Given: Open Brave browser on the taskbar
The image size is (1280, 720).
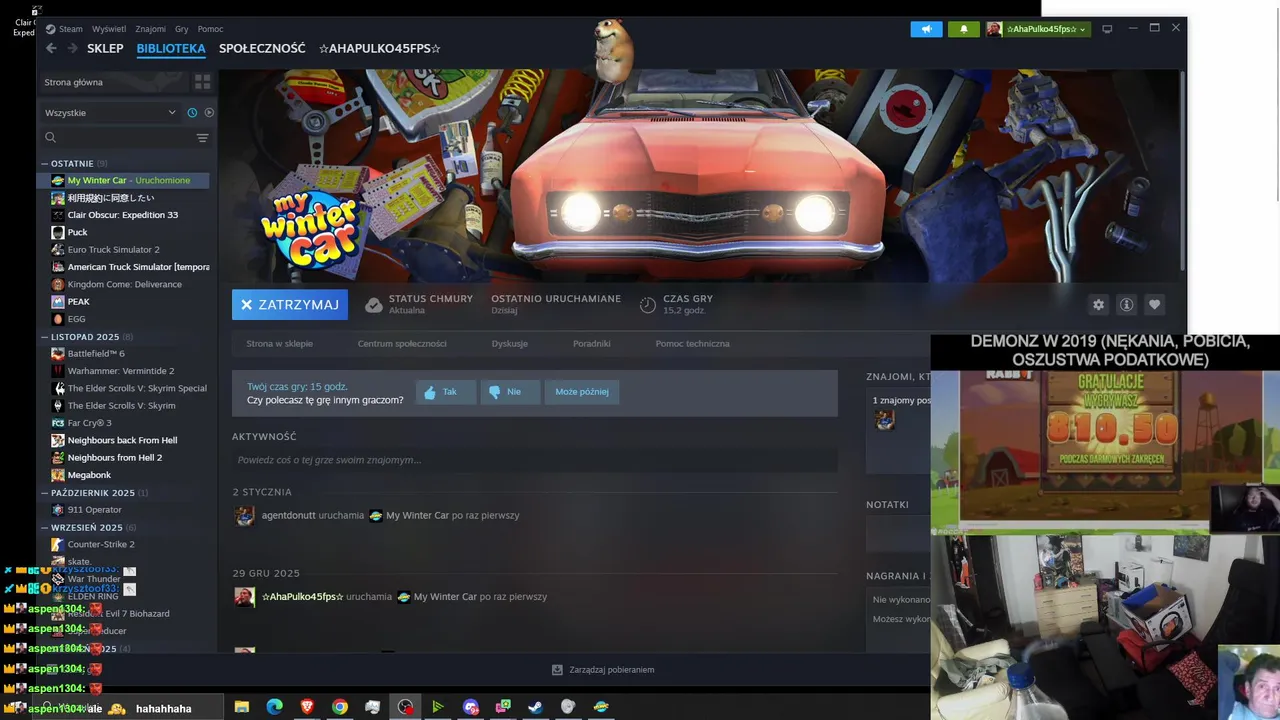Looking at the screenshot, I should [307, 707].
